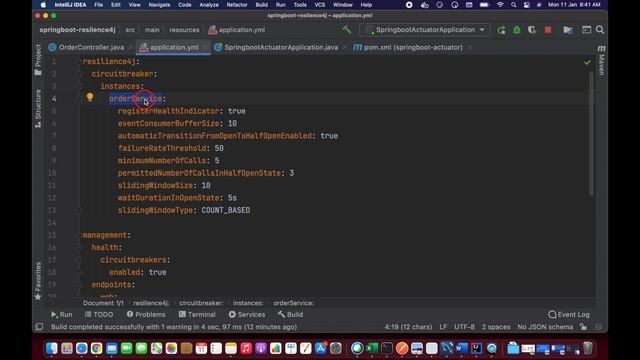Image resolution: width=640 pixels, height=360 pixels.
Task: Open the Problems tool window
Action: coord(146,314)
